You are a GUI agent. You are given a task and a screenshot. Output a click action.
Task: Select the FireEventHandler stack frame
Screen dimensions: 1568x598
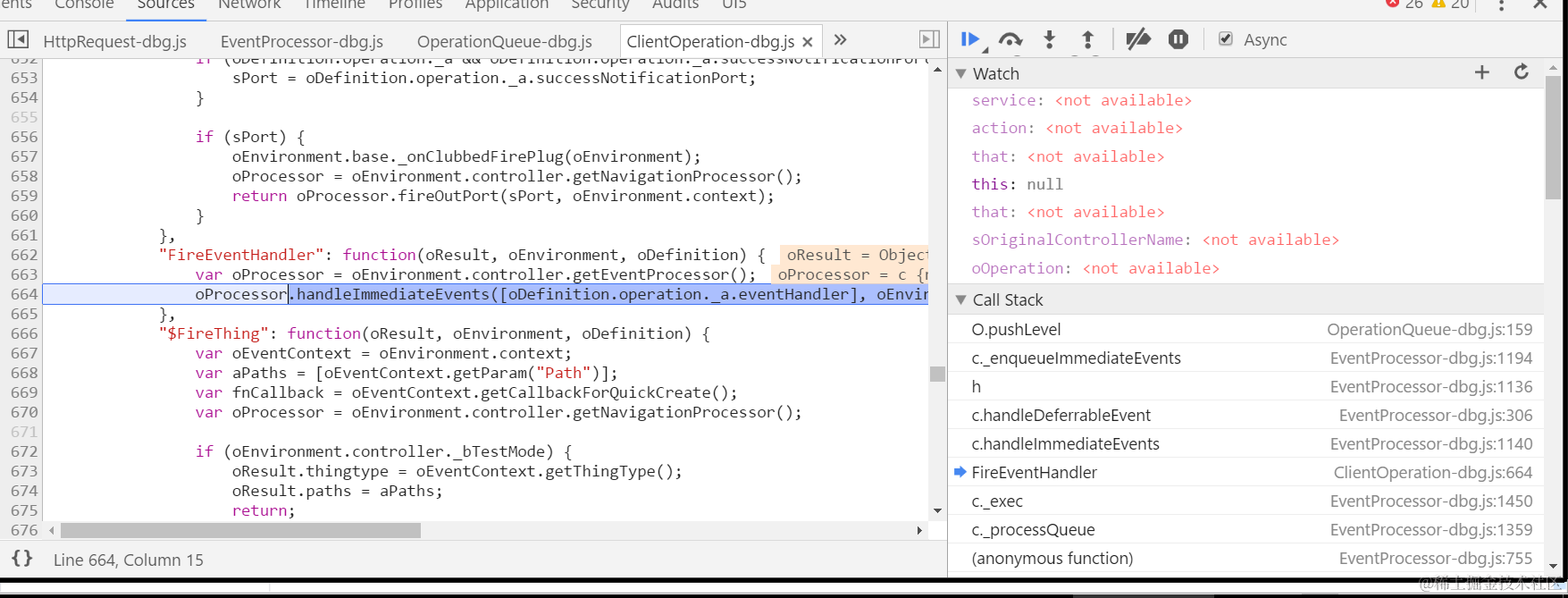point(1246,472)
